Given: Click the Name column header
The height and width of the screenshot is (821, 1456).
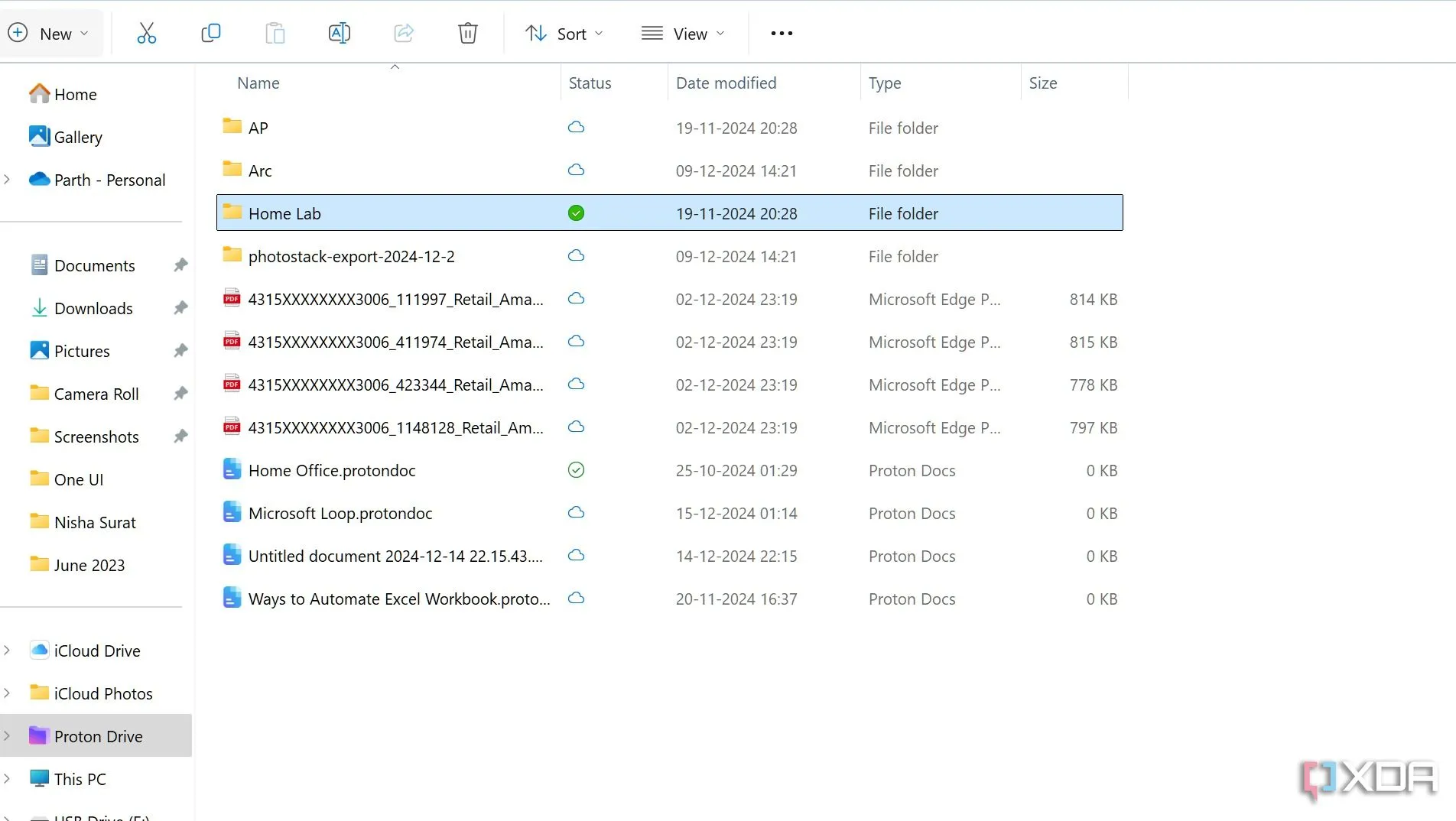Looking at the screenshot, I should pos(258,83).
